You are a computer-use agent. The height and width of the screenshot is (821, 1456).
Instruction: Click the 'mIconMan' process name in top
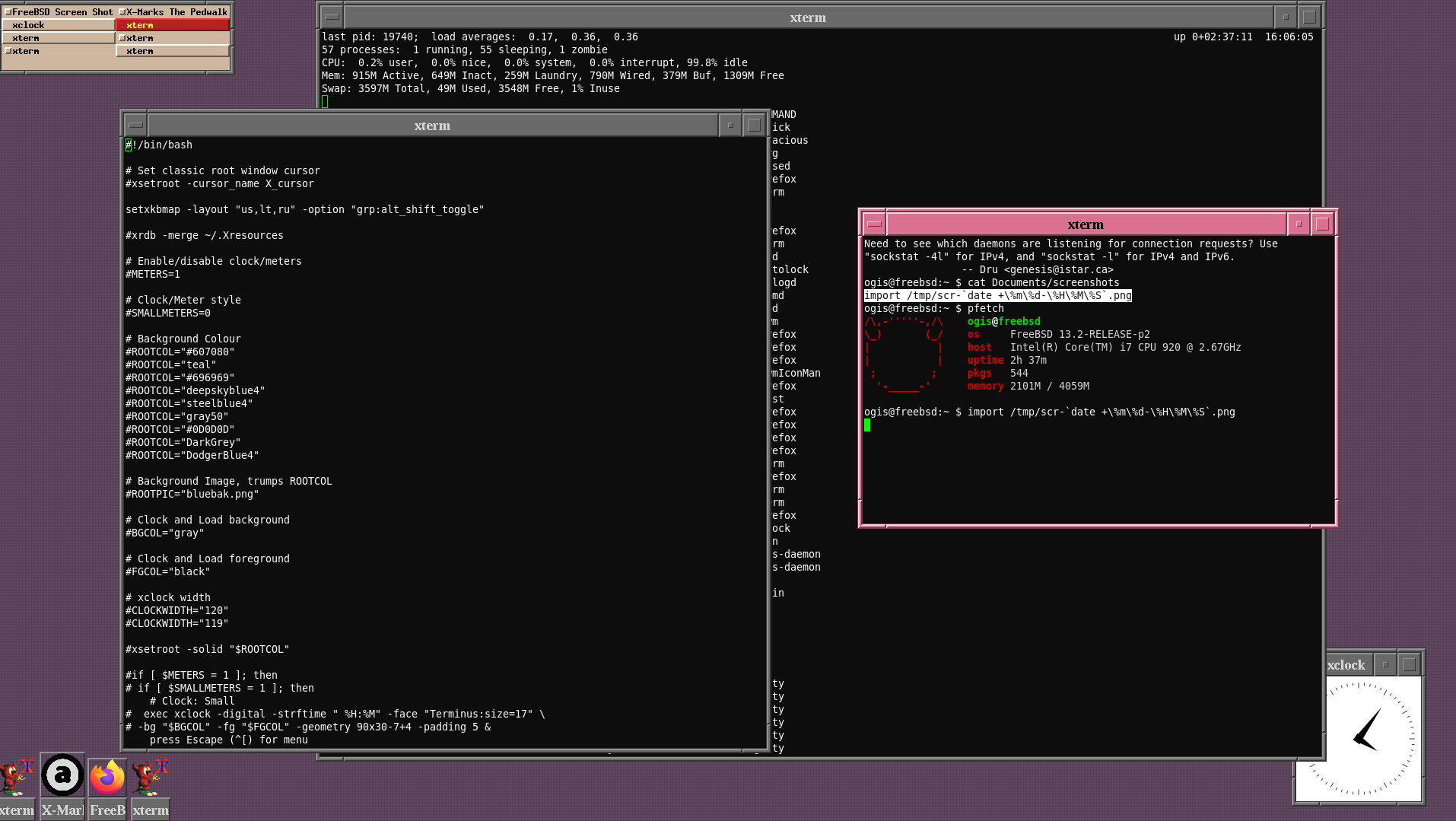pos(796,373)
